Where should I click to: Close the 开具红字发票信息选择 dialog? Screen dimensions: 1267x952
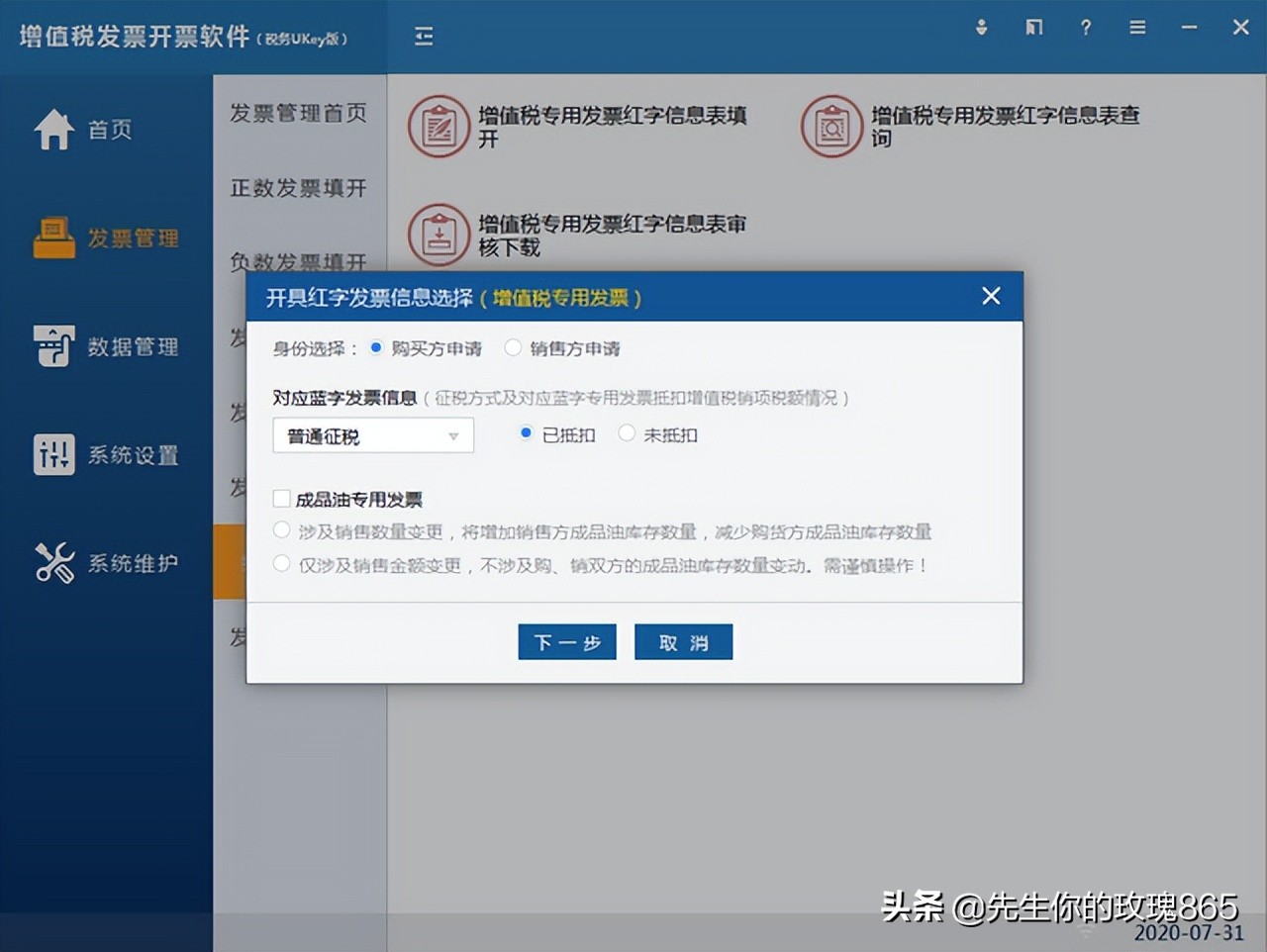click(x=991, y=295)
